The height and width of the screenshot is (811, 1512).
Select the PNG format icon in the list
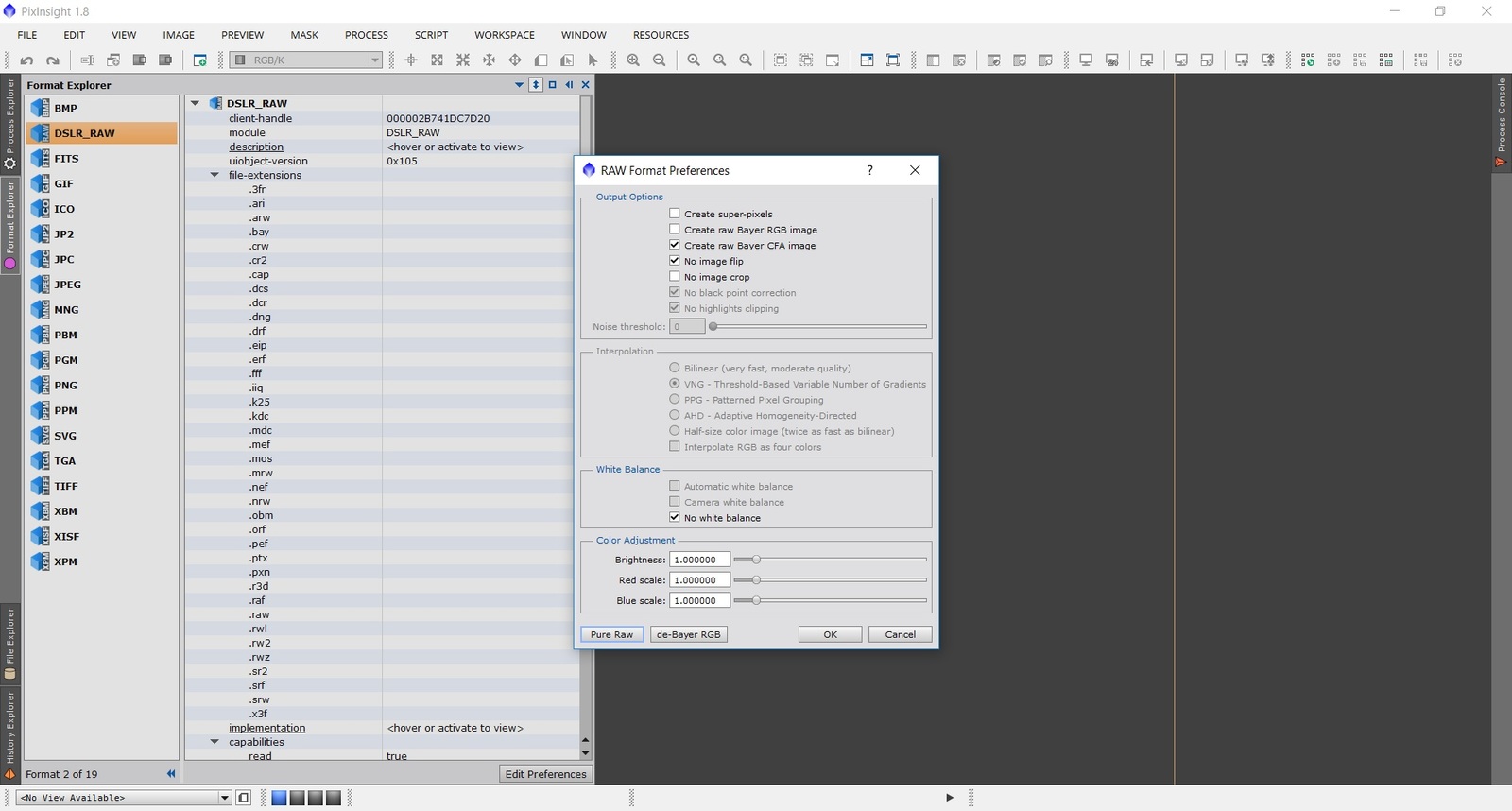click(40, 386)
